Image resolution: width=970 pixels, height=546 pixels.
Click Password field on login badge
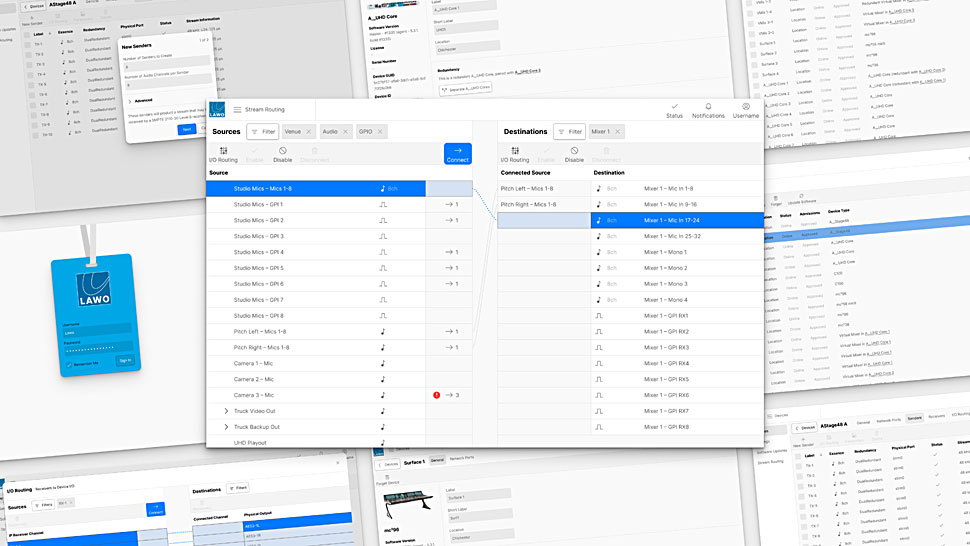99,349
